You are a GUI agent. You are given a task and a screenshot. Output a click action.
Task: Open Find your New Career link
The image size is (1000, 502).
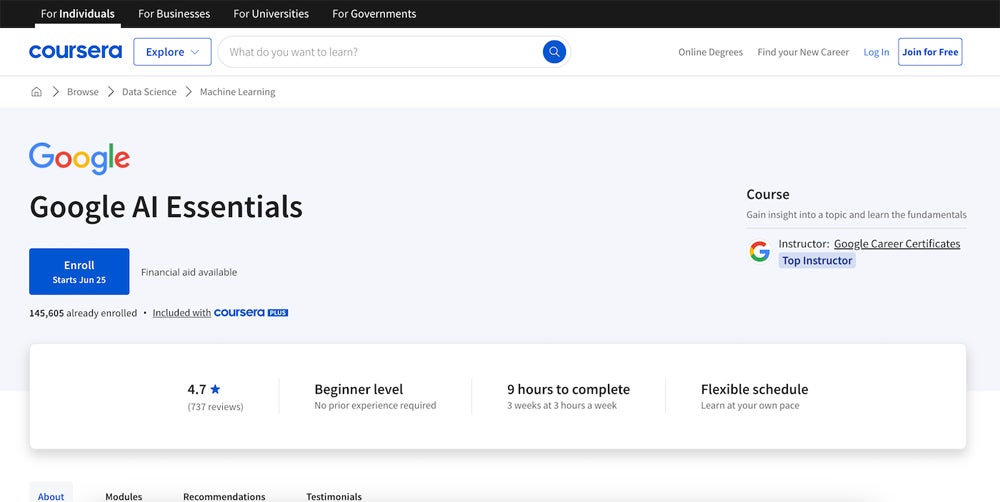pyautogui.click(x=803, y=52)
